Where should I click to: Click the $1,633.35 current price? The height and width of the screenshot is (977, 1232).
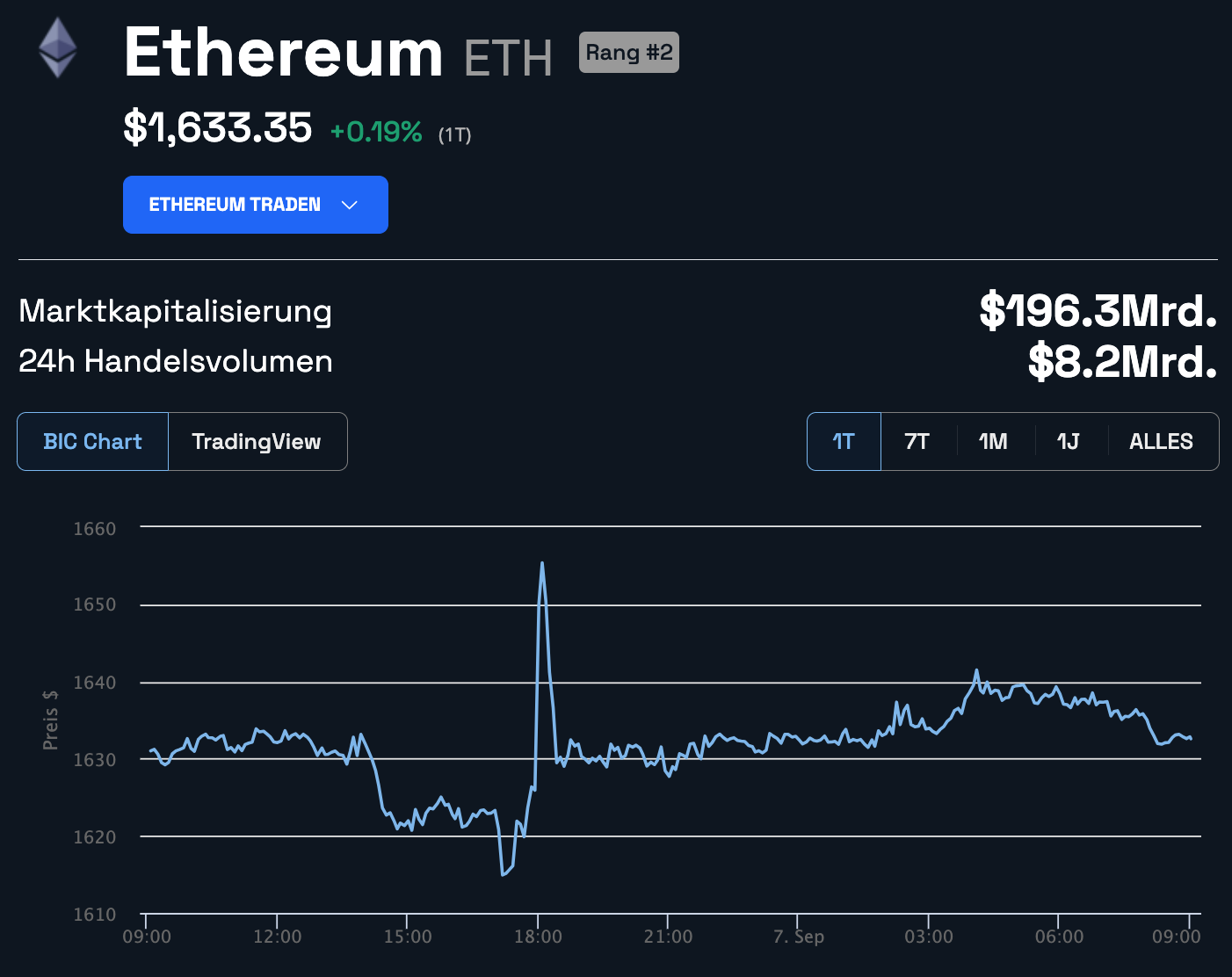point(217,128)
